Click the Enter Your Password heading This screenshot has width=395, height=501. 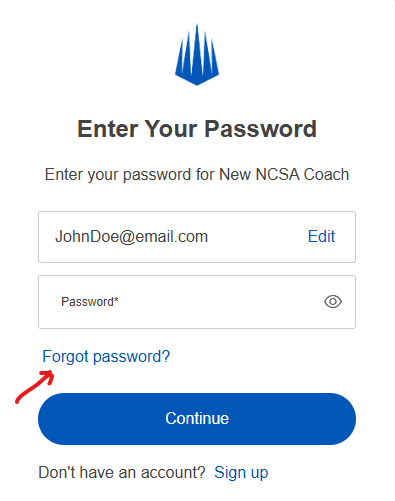point(197,129)
